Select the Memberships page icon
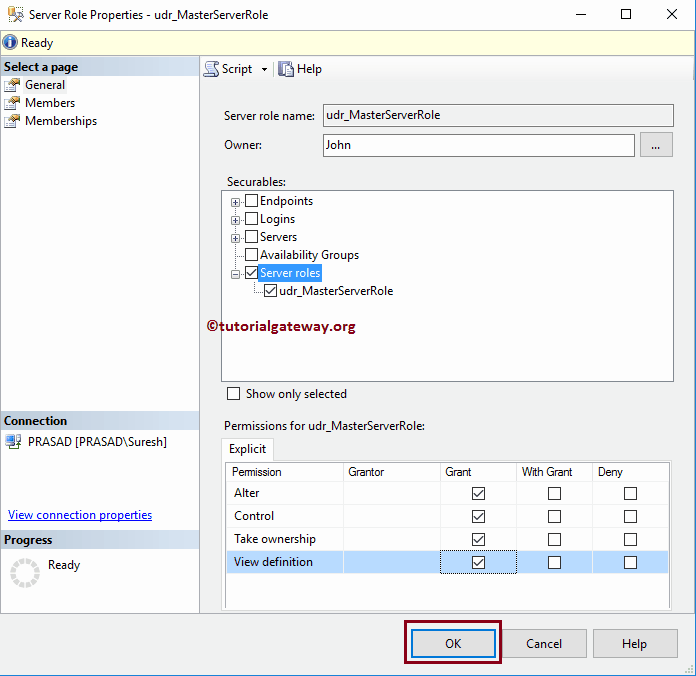Screen dimensions: 696x676 coord(13,121)
